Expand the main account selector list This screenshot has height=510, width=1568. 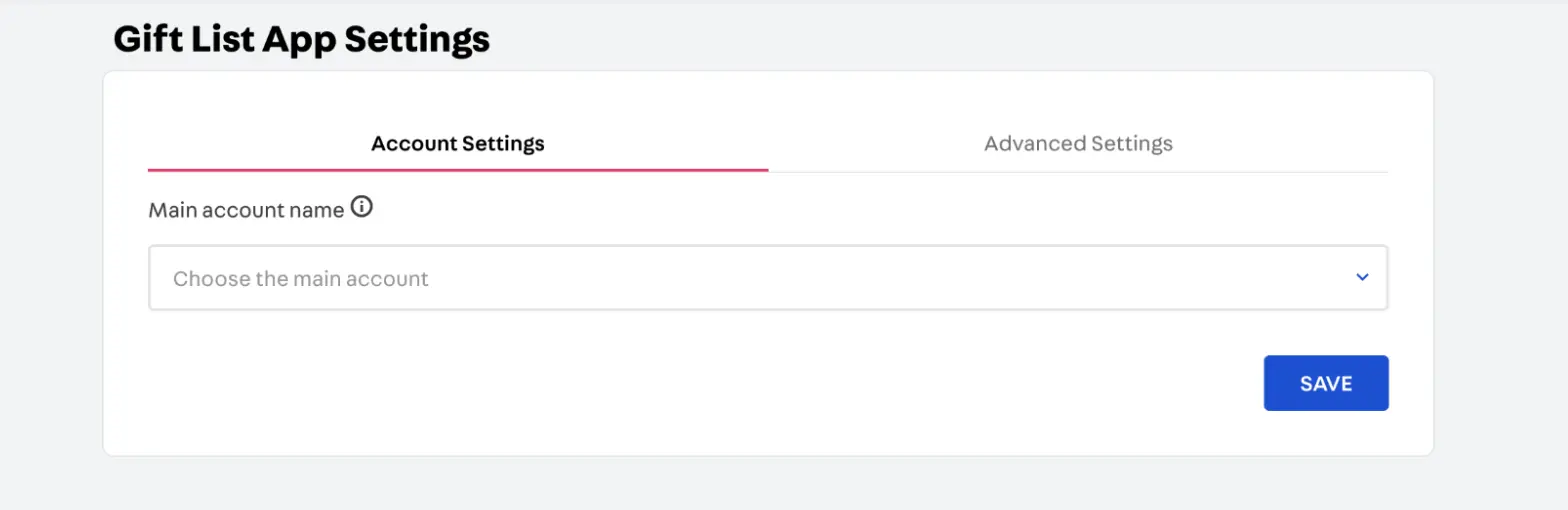click(x=1361, y=277)
